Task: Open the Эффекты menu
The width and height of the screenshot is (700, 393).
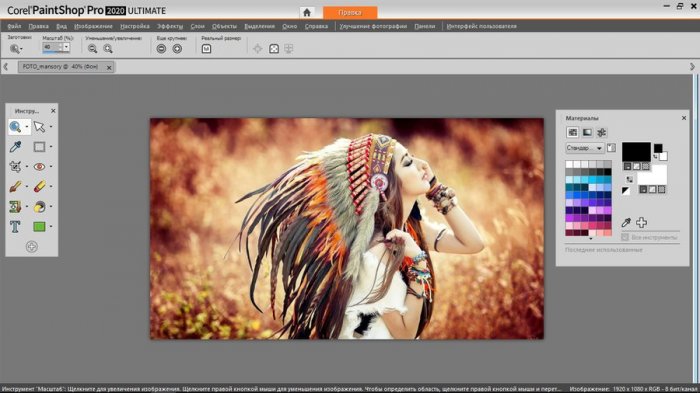Action: [170, 26]
